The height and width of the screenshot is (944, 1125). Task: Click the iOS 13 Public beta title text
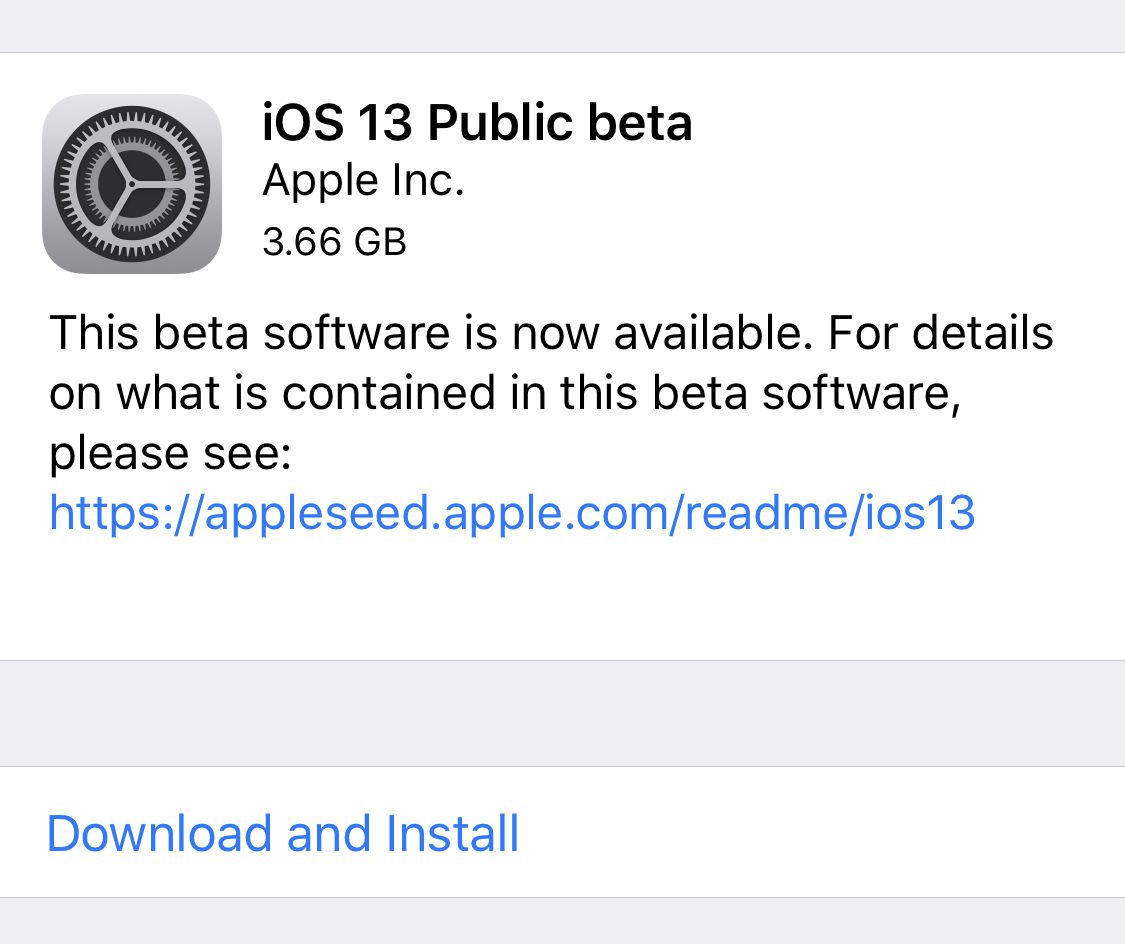point(477,122)
